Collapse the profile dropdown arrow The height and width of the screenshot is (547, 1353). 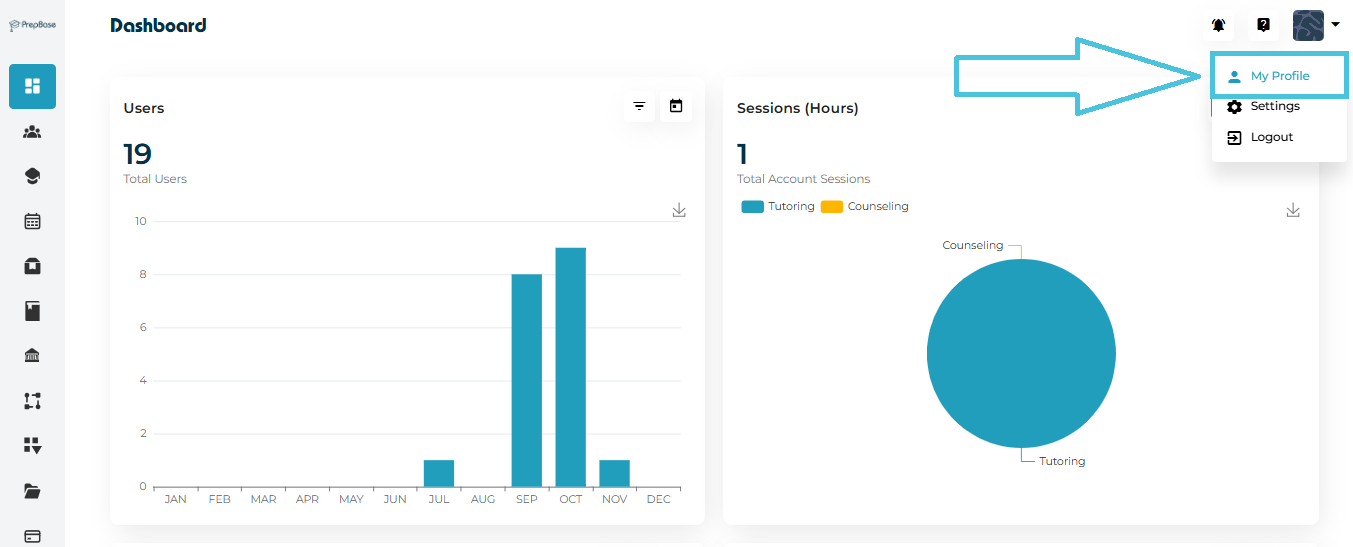point(1335,25)
